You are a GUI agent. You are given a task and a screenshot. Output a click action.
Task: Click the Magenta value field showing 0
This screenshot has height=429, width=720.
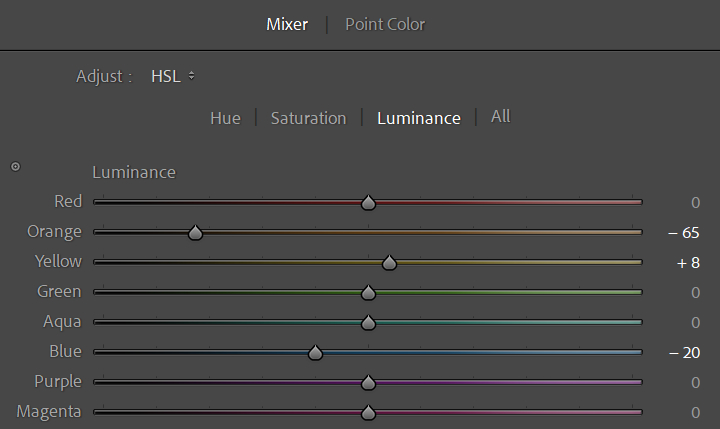tap(695, 412)
